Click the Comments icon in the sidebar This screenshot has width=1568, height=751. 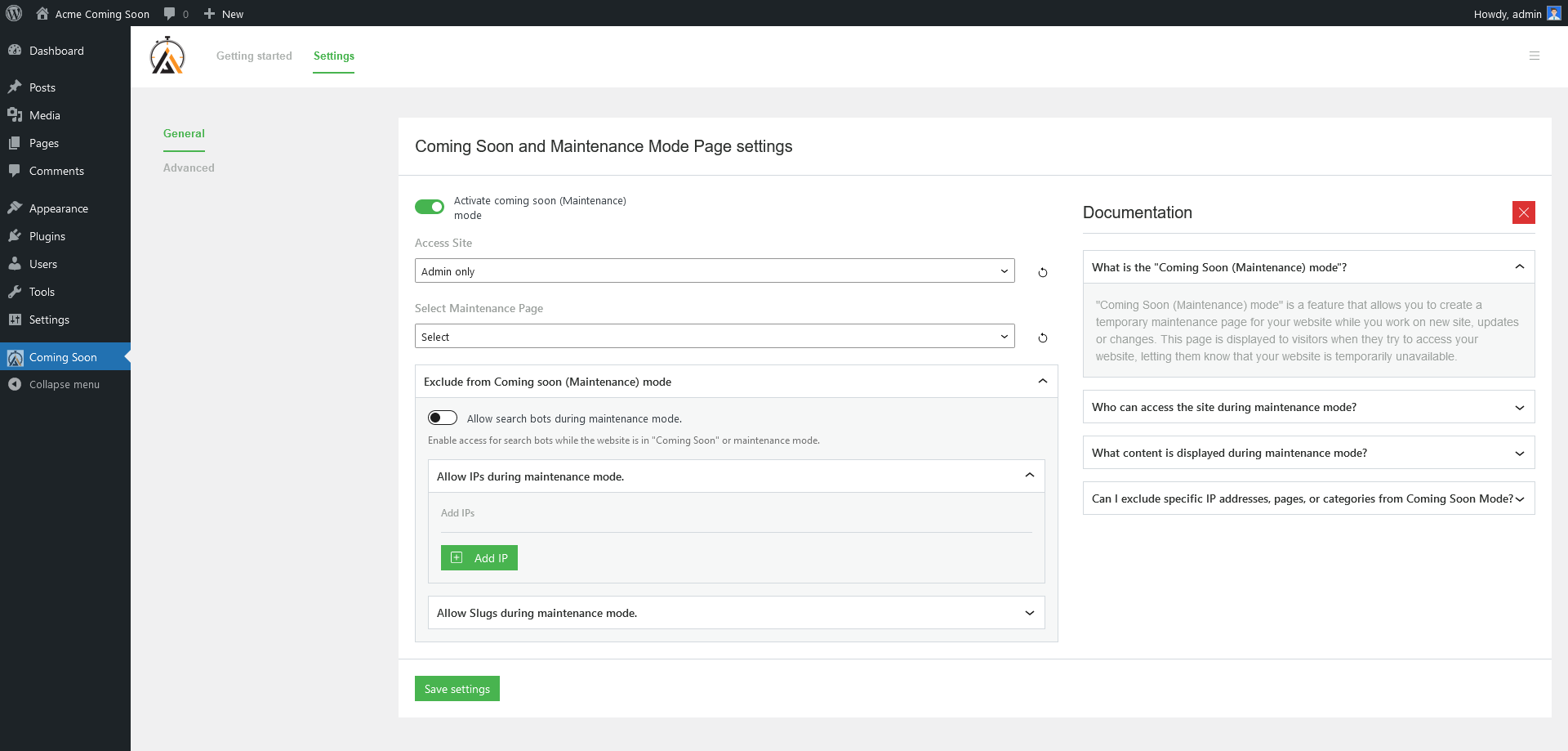(15, 170)
